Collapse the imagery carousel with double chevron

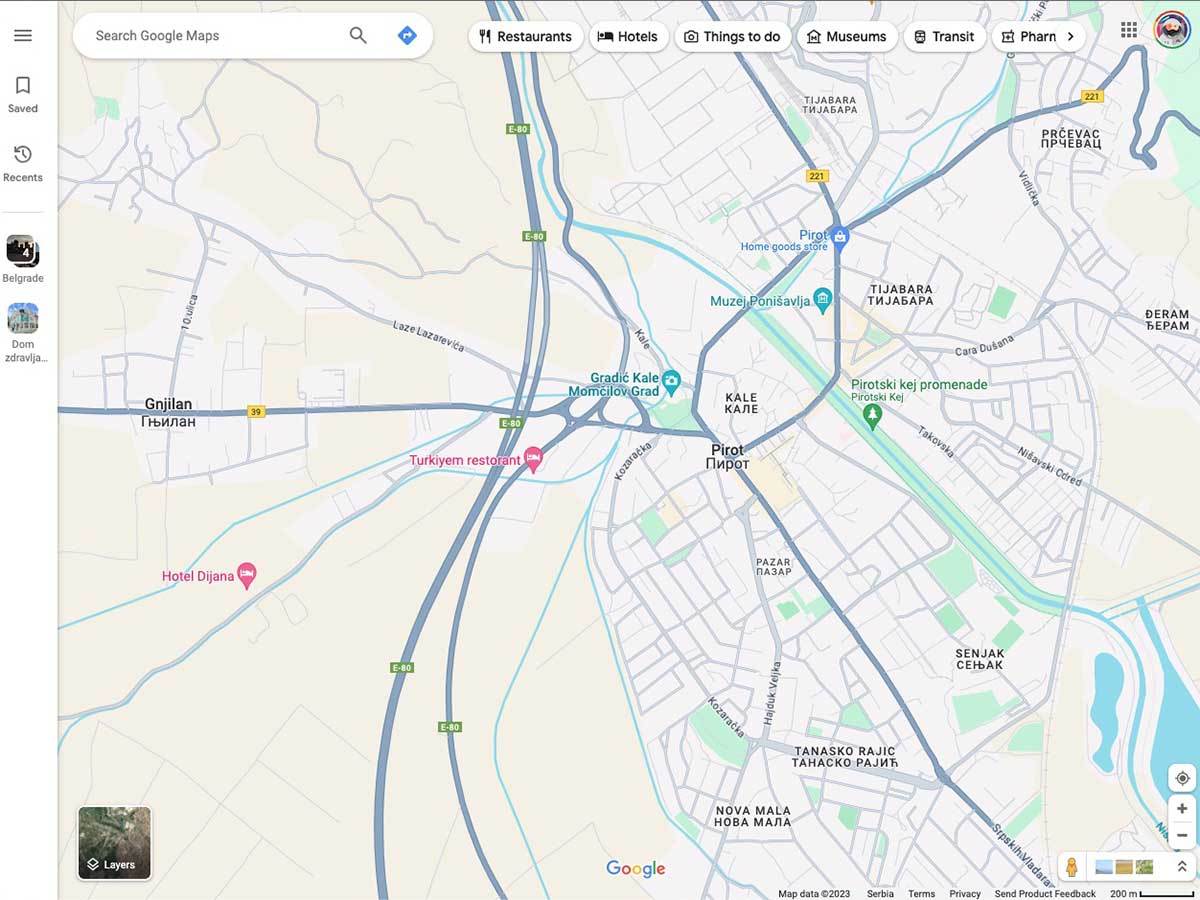pos(1181,866)
